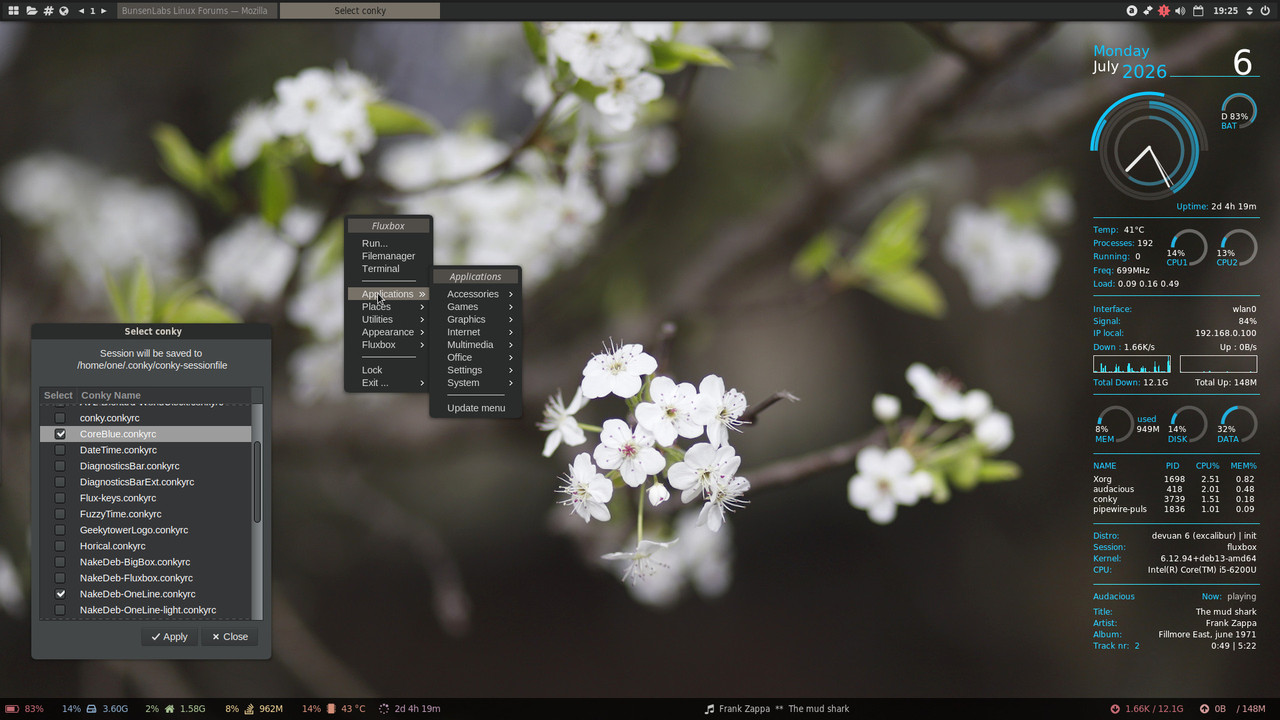Screen dimensions: 1280x720
Task: Click the circular 'a' tray icon
Action: 1132,10
